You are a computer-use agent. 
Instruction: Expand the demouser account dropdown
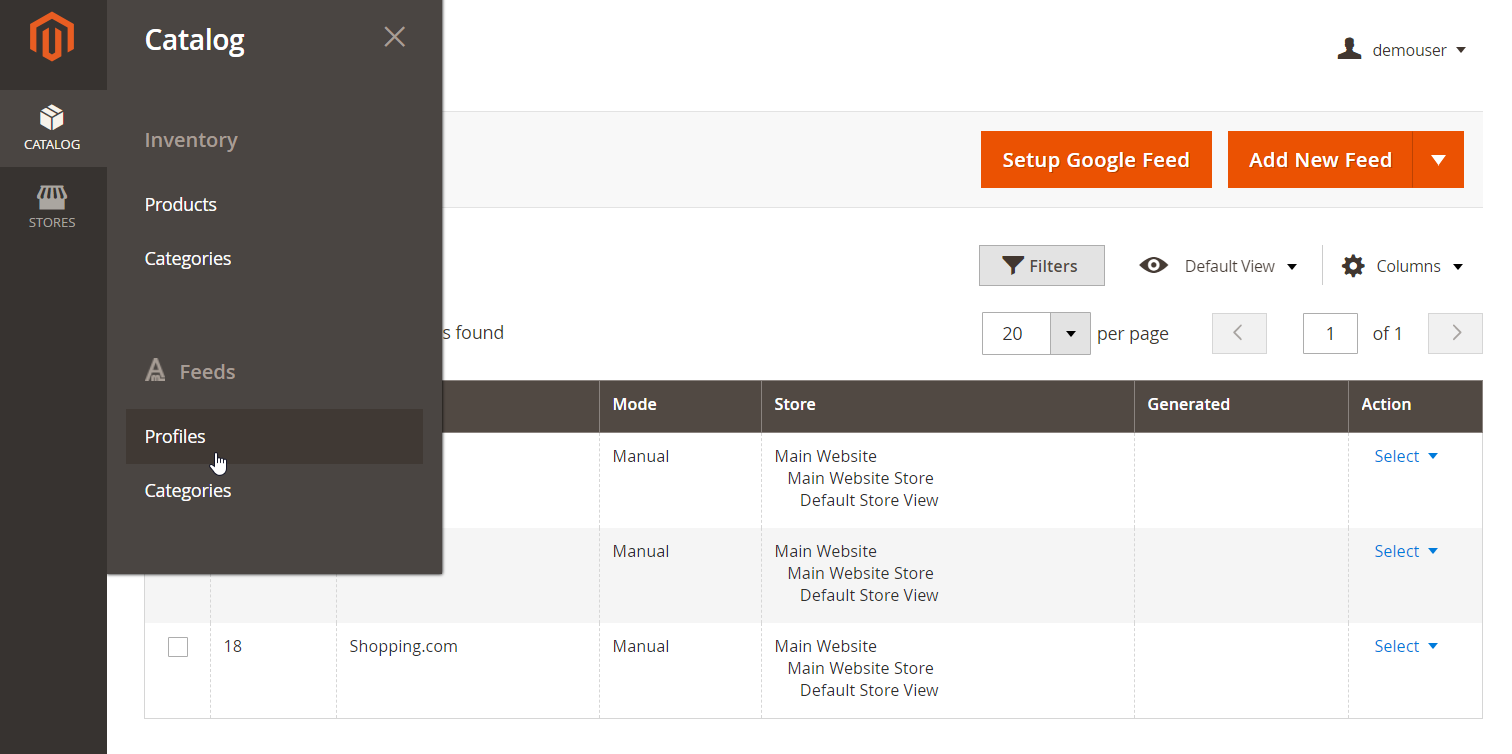[x=1461, y=50]
